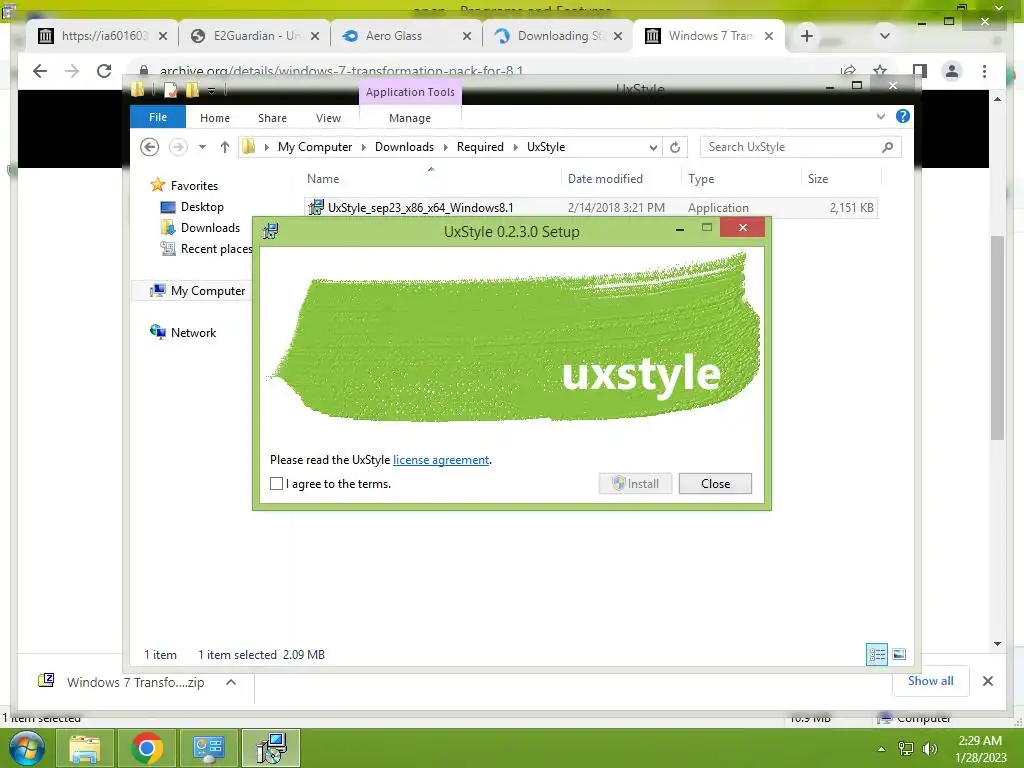
Task: Open the Share ribbon tab
Action: [x=272, y=118]
